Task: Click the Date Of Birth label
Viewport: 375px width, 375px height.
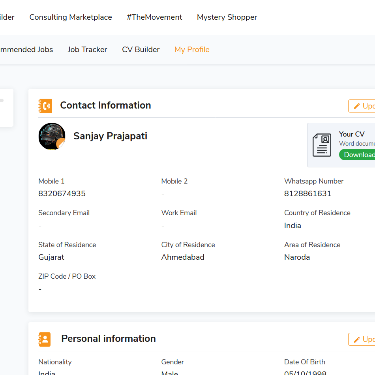Action: point(305,362)
